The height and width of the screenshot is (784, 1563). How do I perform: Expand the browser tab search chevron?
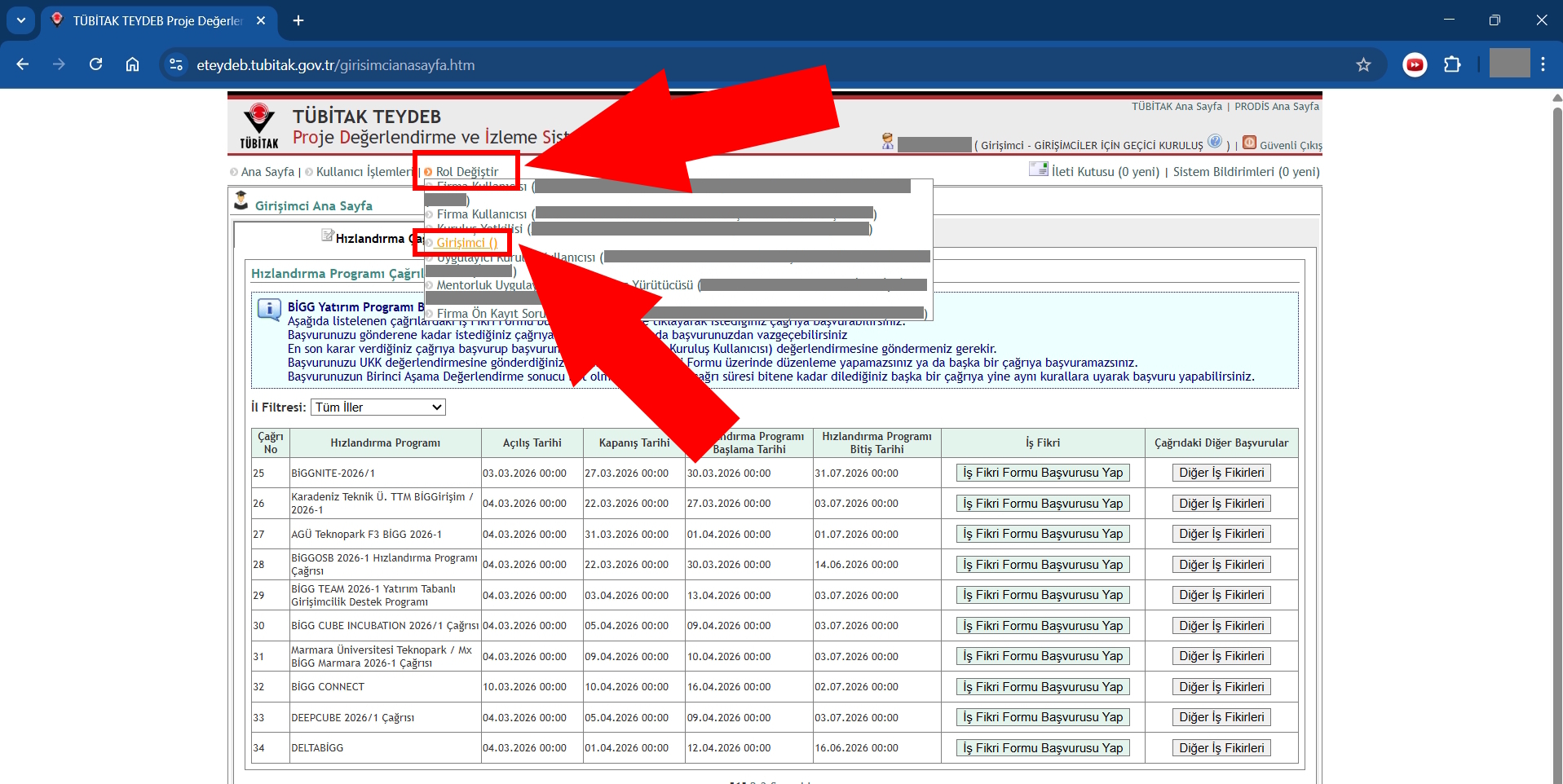point(21,20)
